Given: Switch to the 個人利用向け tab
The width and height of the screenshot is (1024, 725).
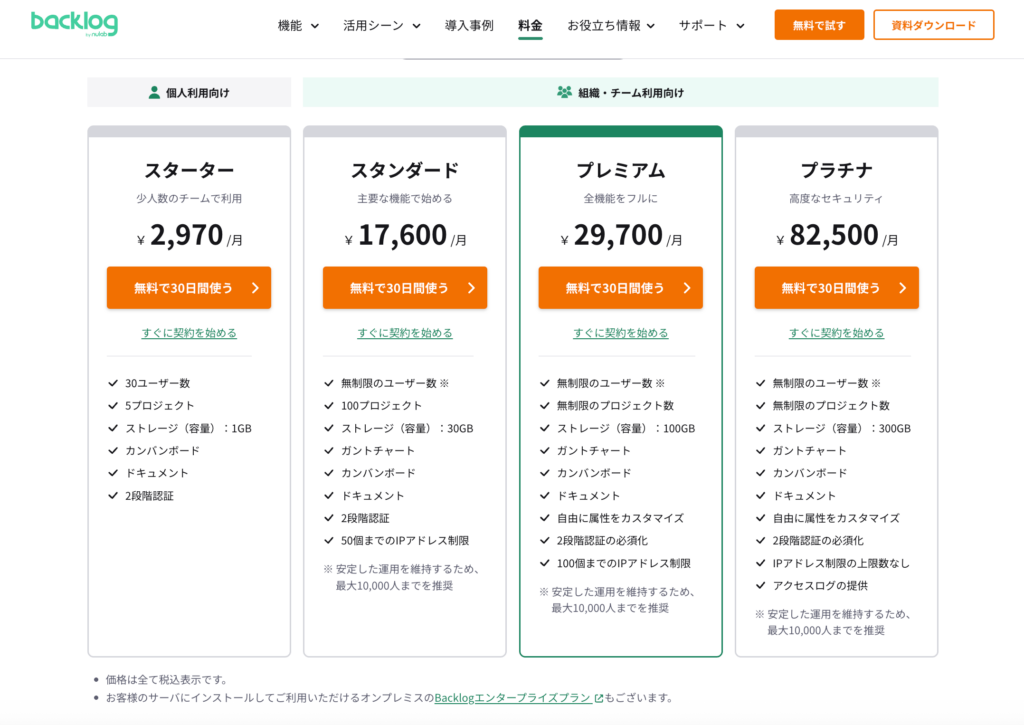Looking at the screenshot, I should click(189, 93).
